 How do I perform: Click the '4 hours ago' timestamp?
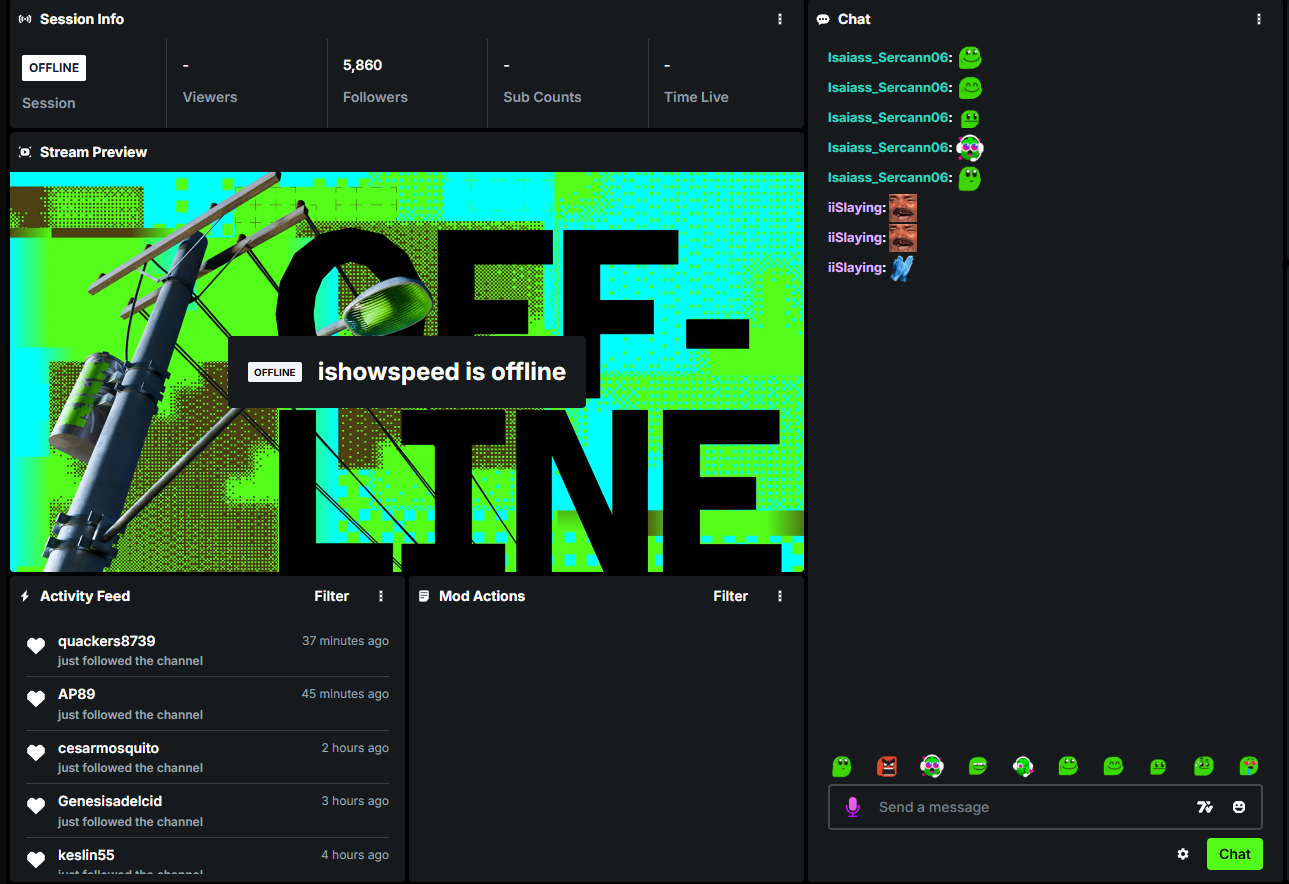pos(355,855)
